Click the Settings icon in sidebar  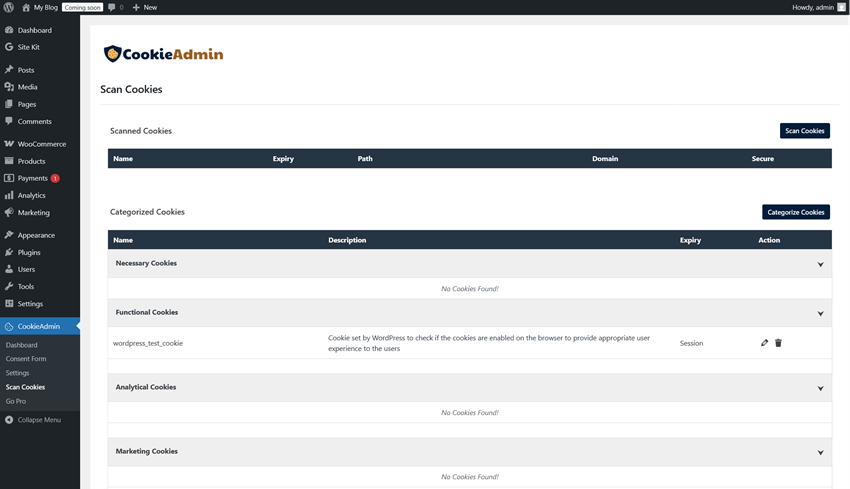point(9,304)
